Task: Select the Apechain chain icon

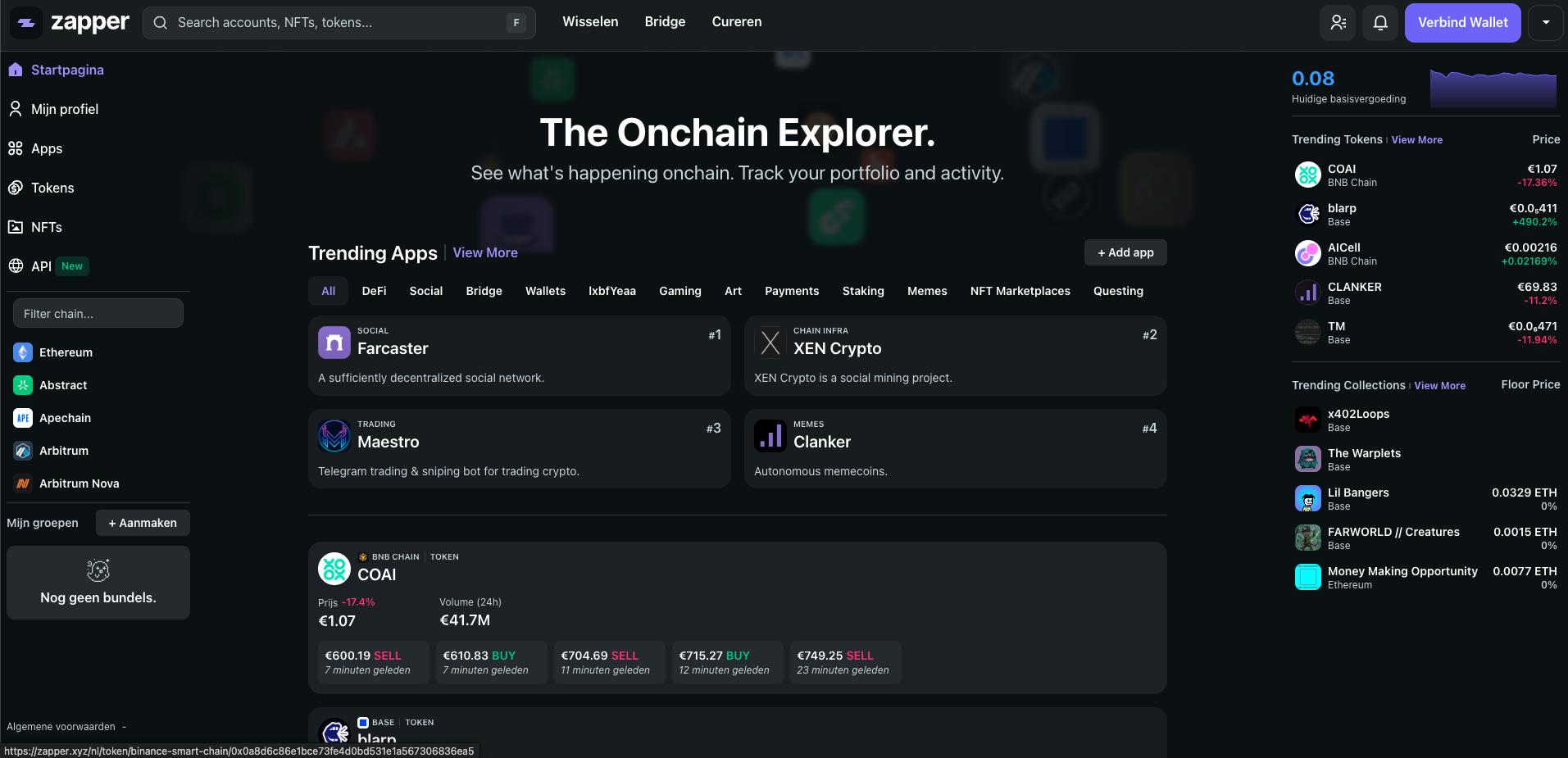Action: click(x=23, y=418)
